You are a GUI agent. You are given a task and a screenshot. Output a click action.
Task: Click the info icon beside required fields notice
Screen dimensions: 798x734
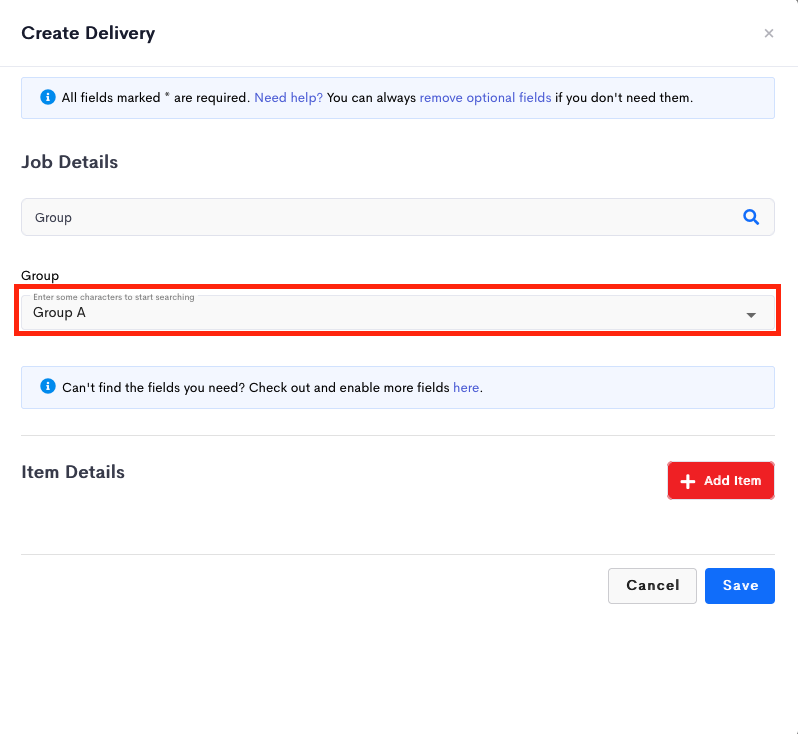[x=48, y=97]
